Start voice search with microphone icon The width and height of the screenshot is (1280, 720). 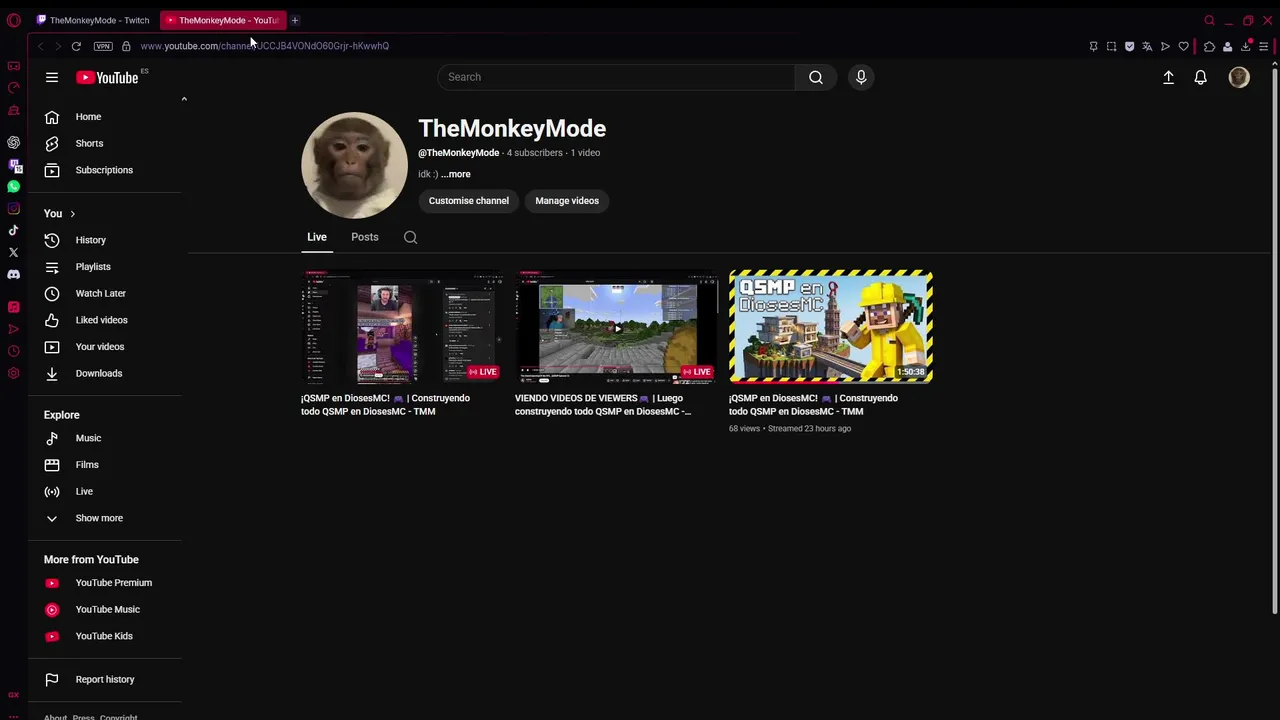coord(861,77)
